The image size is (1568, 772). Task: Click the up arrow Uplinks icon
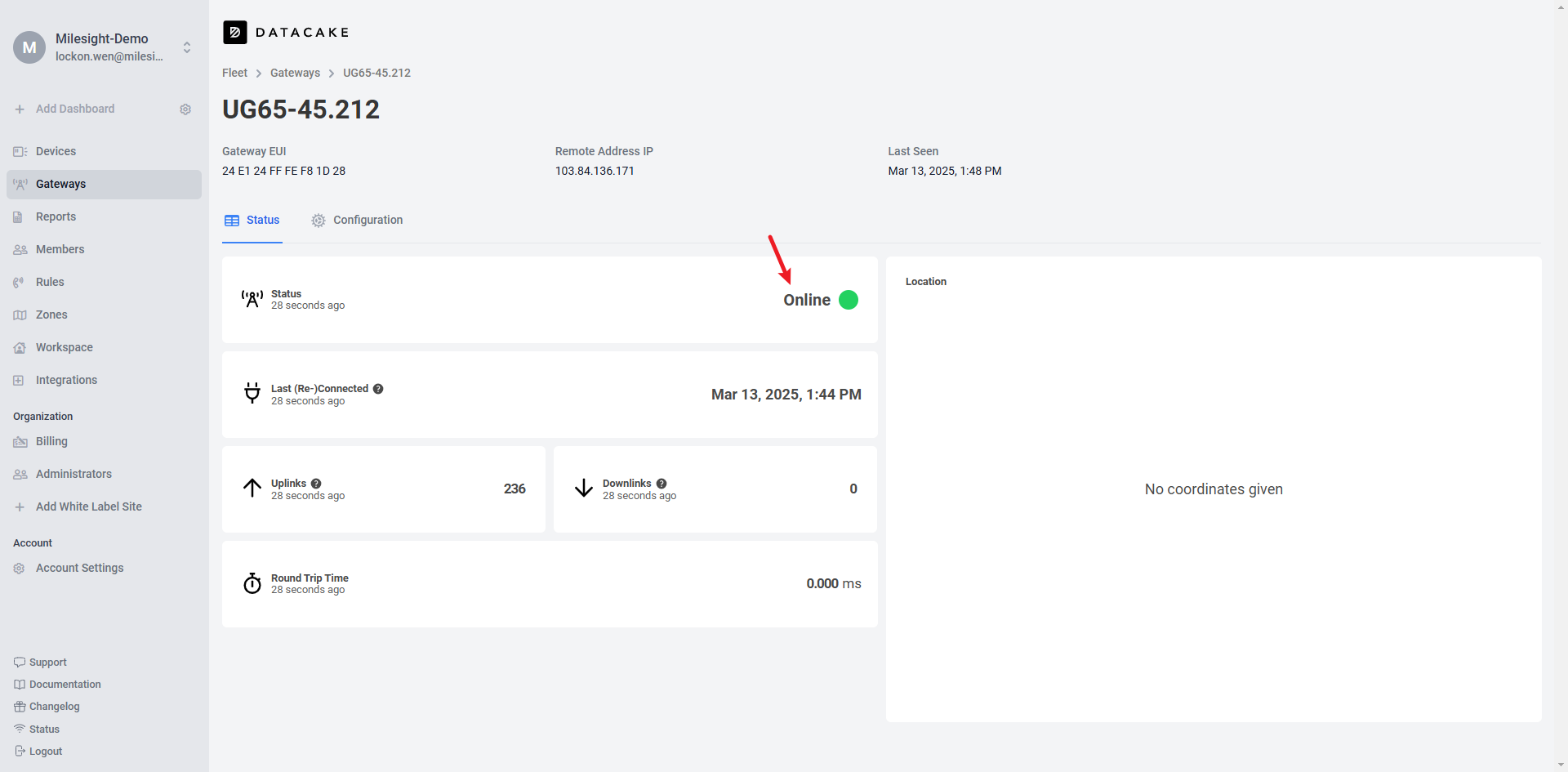(252, 489)
